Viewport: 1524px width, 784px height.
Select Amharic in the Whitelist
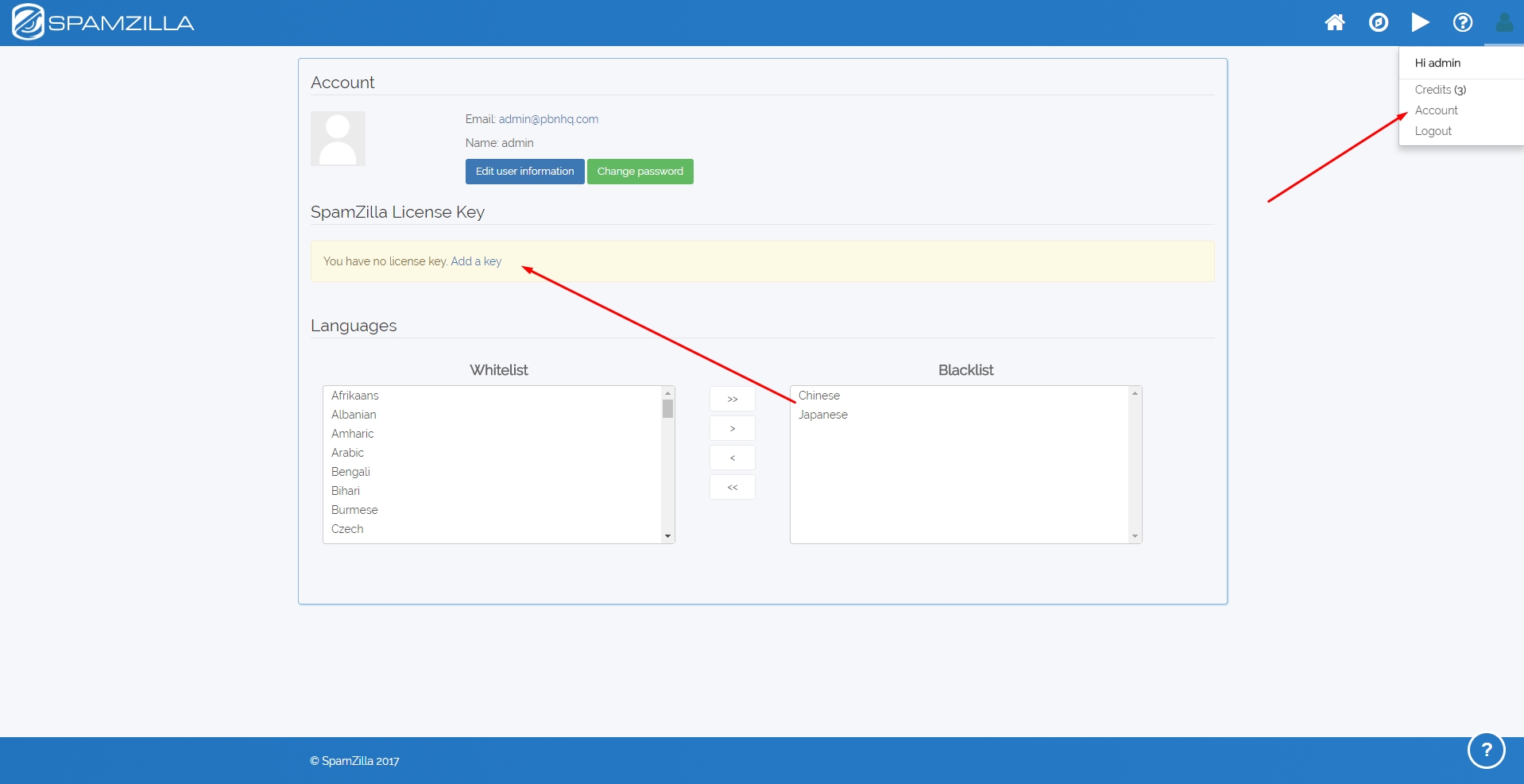[x=493, y=434]
